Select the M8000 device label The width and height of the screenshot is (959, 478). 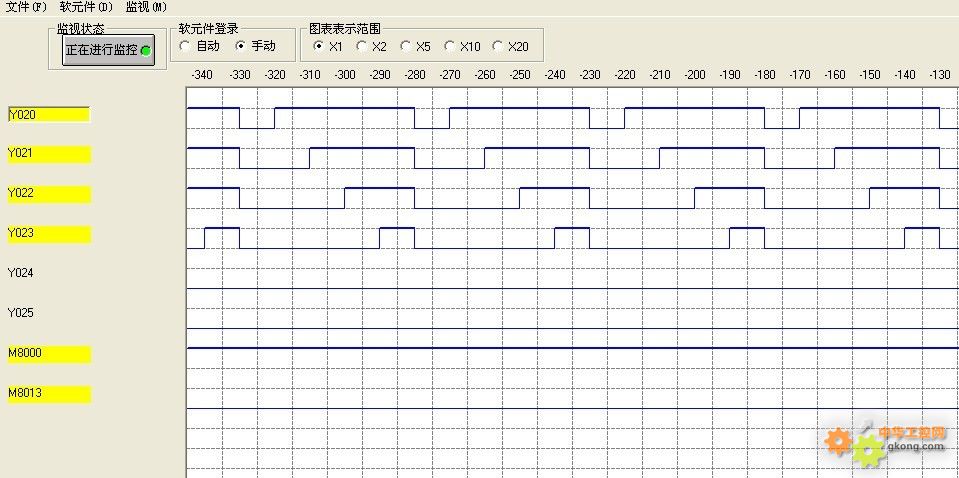(48, 354)
